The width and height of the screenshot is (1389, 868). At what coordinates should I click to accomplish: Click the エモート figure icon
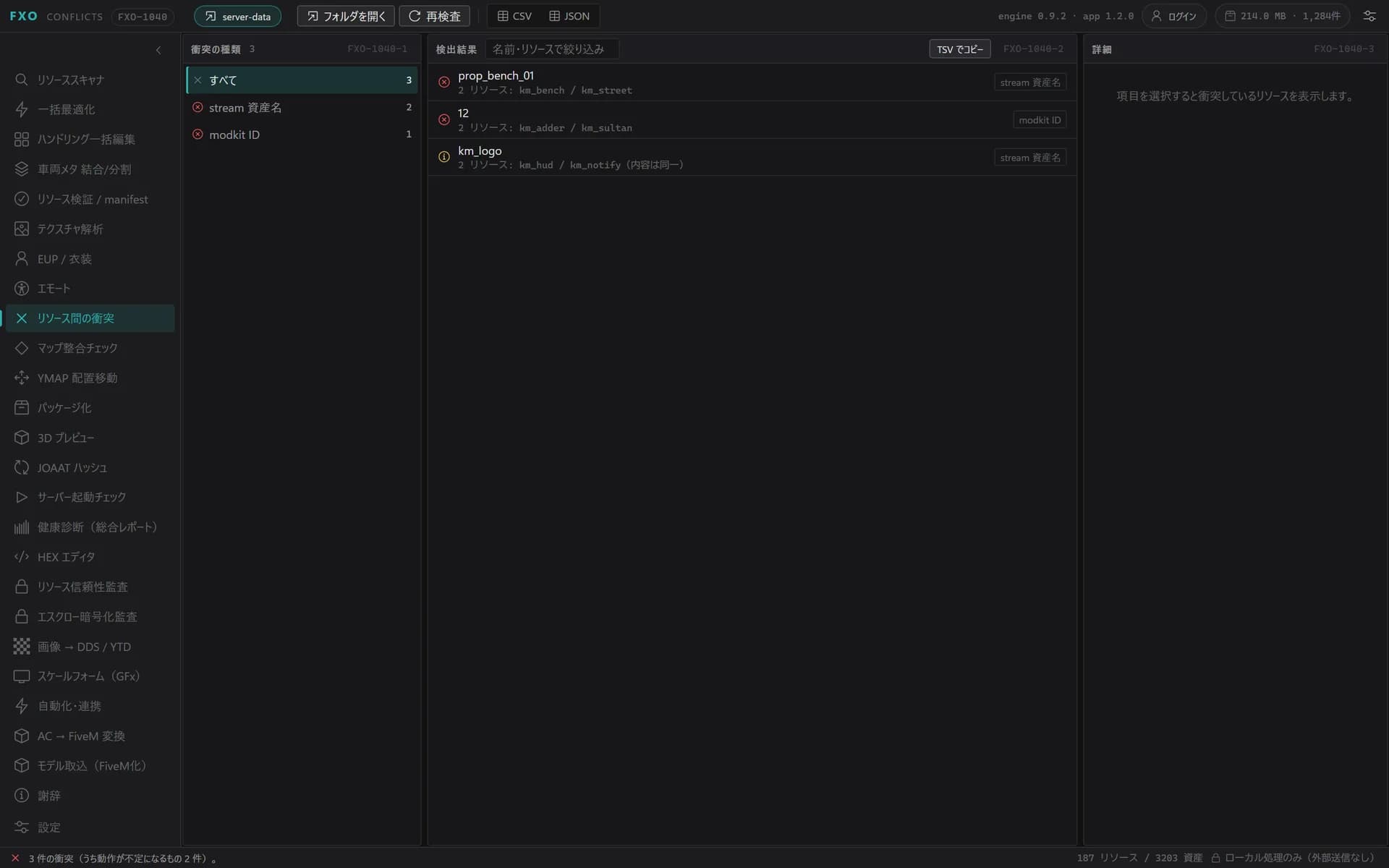22,289
